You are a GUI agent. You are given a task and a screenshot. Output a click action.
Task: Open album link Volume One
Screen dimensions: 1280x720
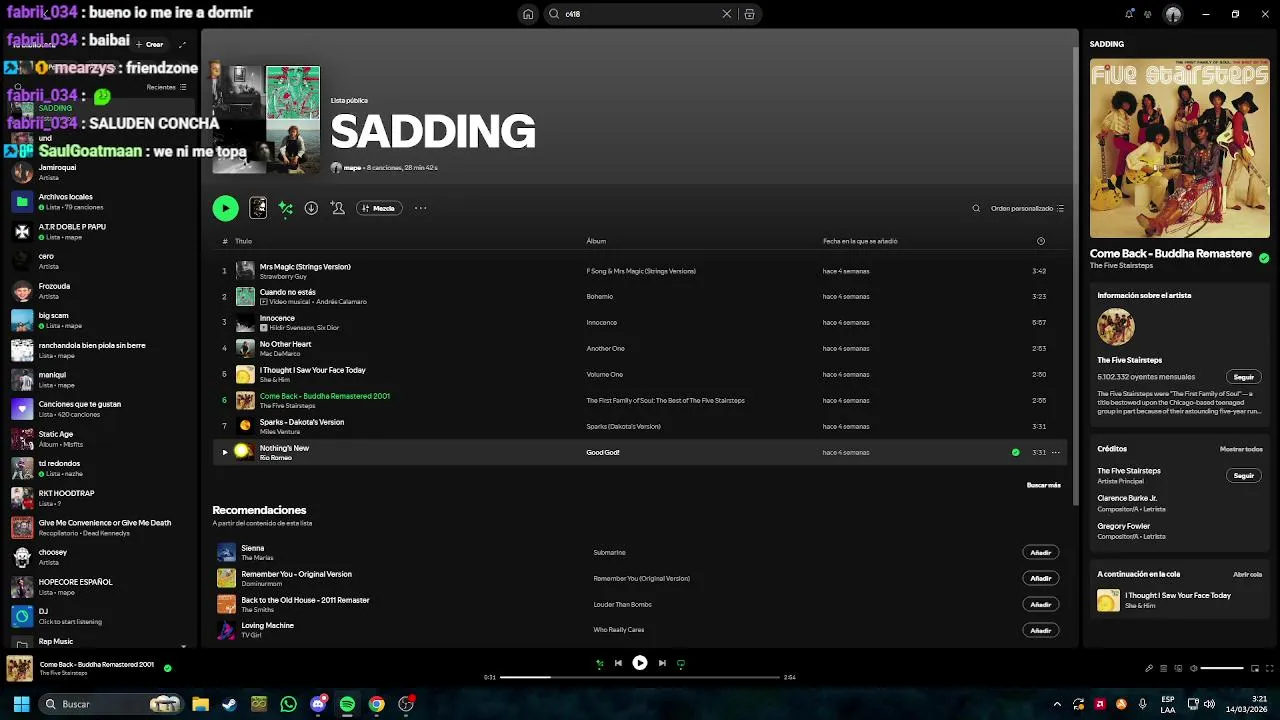(x=604, y=374)
